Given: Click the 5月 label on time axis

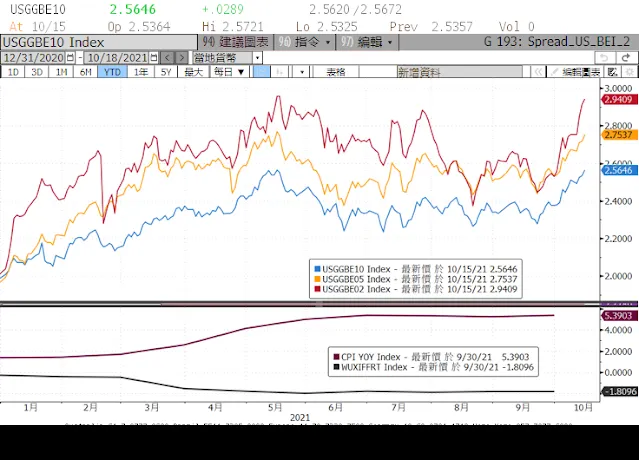Looking at the screenshot, I should 275,407.
